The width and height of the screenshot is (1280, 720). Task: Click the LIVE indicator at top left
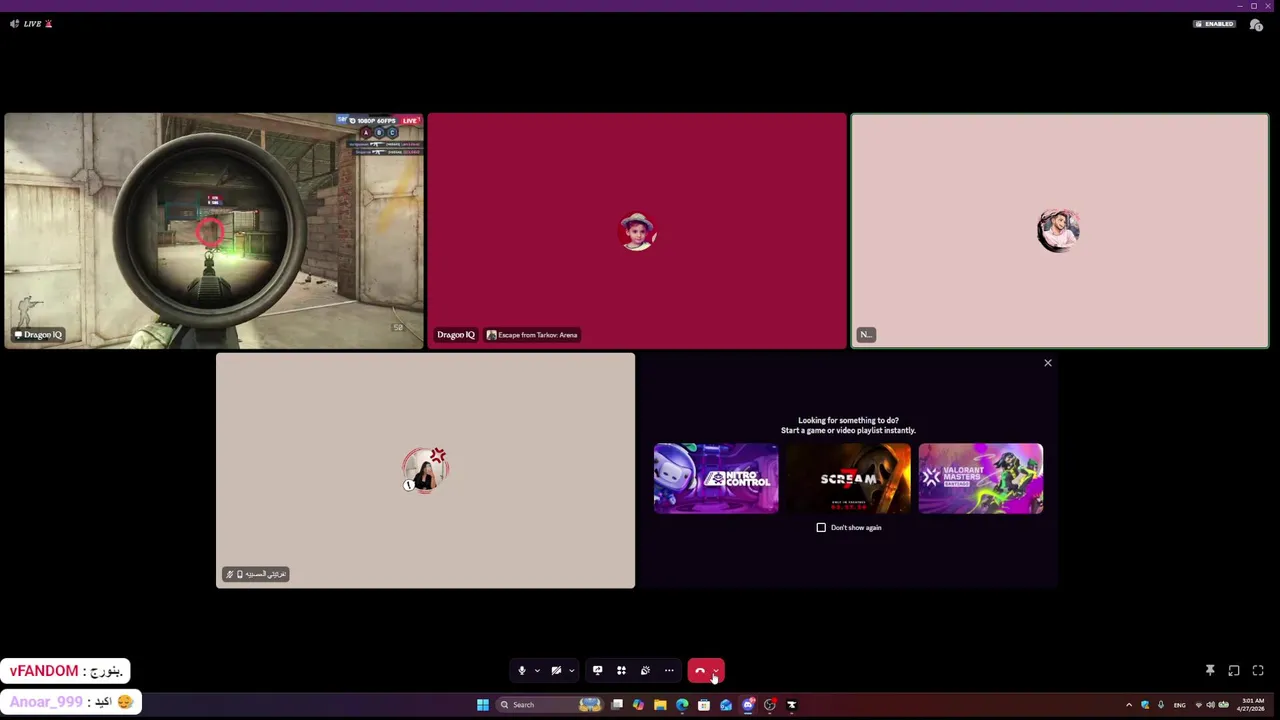31,24
